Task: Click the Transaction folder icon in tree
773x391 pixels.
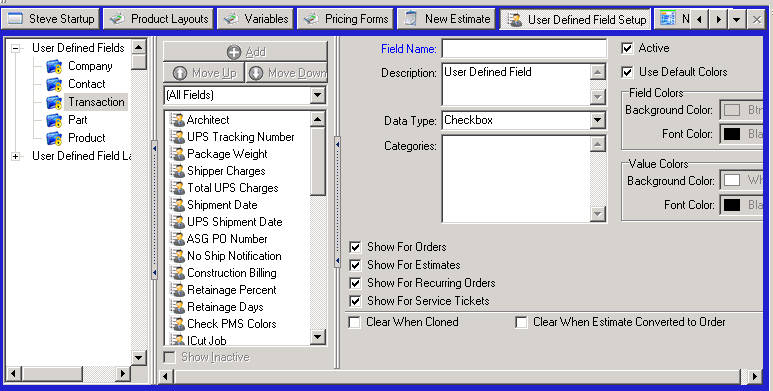Action: tap(54, 102)
